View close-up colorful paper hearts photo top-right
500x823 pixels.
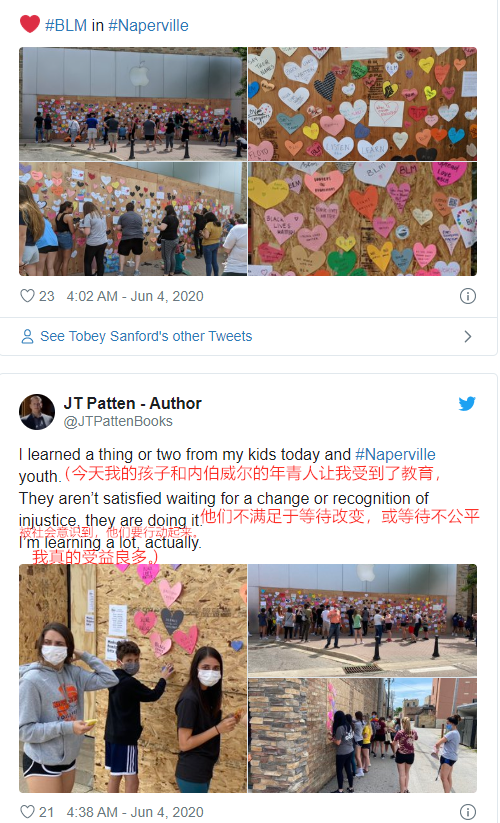[x=363, y=104]
